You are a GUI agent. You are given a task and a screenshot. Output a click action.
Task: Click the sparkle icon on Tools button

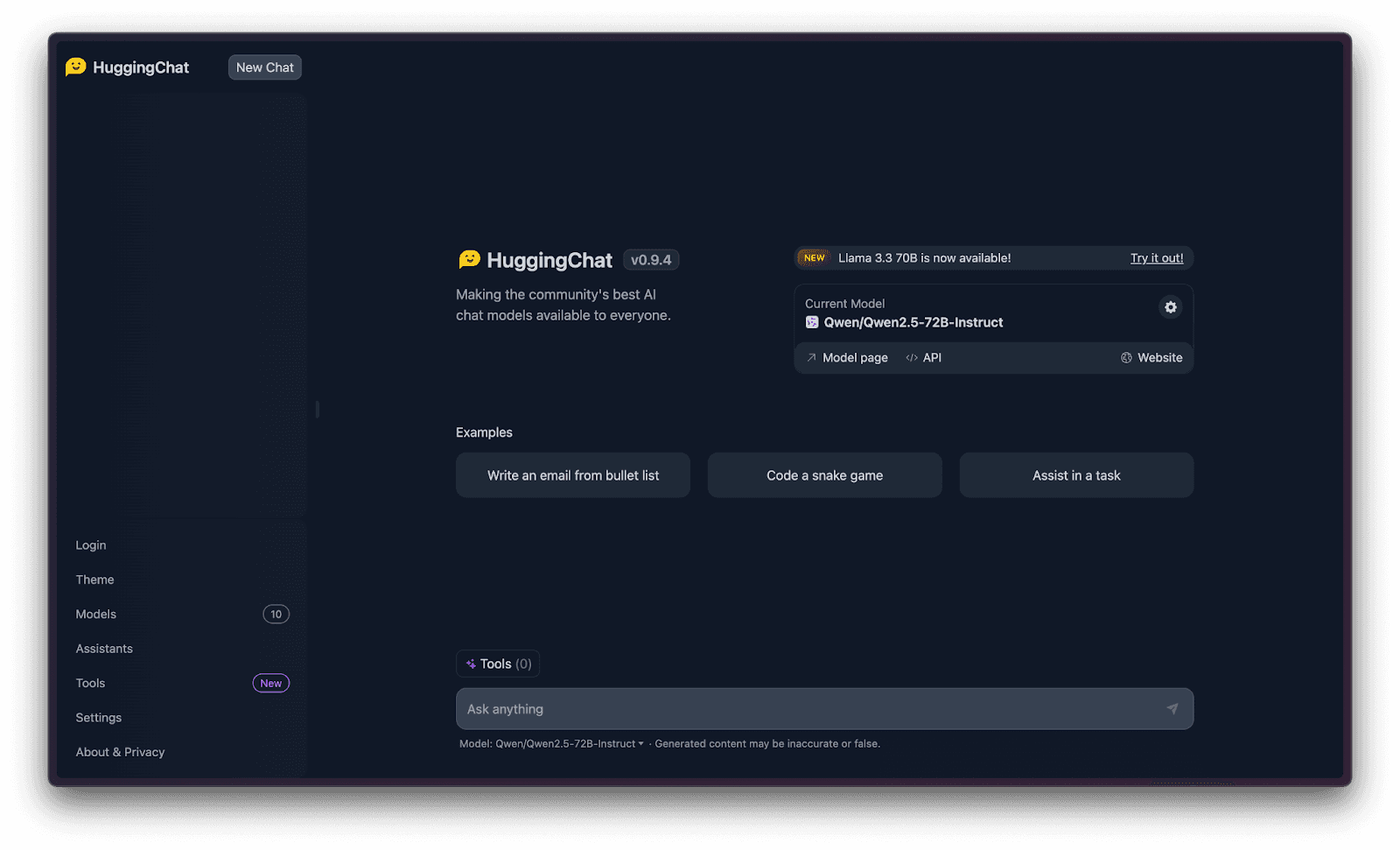point(471,664)
